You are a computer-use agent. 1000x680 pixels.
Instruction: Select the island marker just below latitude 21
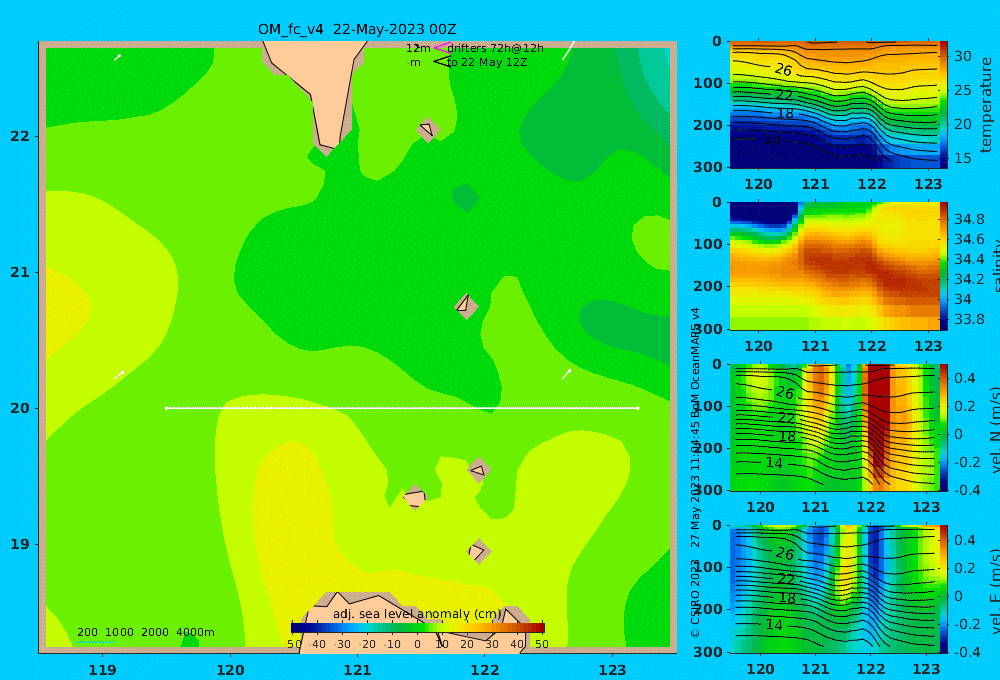[466, 305]
